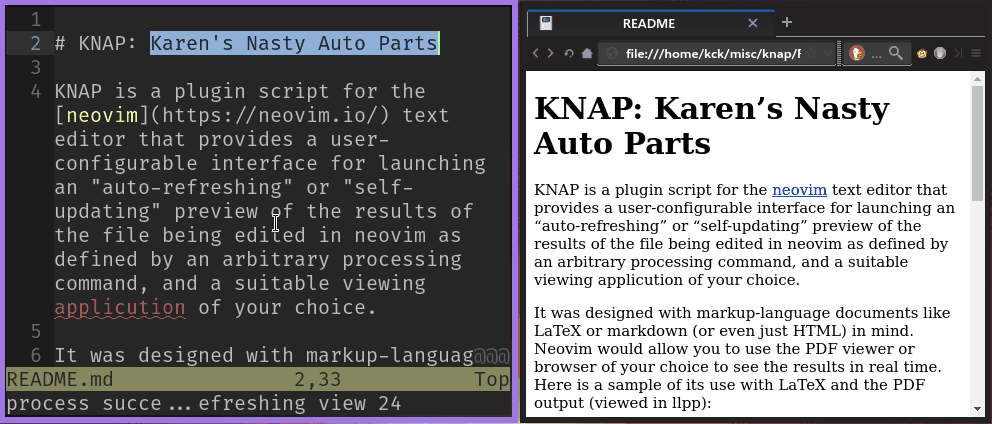Expand the toolbar overflow arrow
992x424 pixels.
958,54
